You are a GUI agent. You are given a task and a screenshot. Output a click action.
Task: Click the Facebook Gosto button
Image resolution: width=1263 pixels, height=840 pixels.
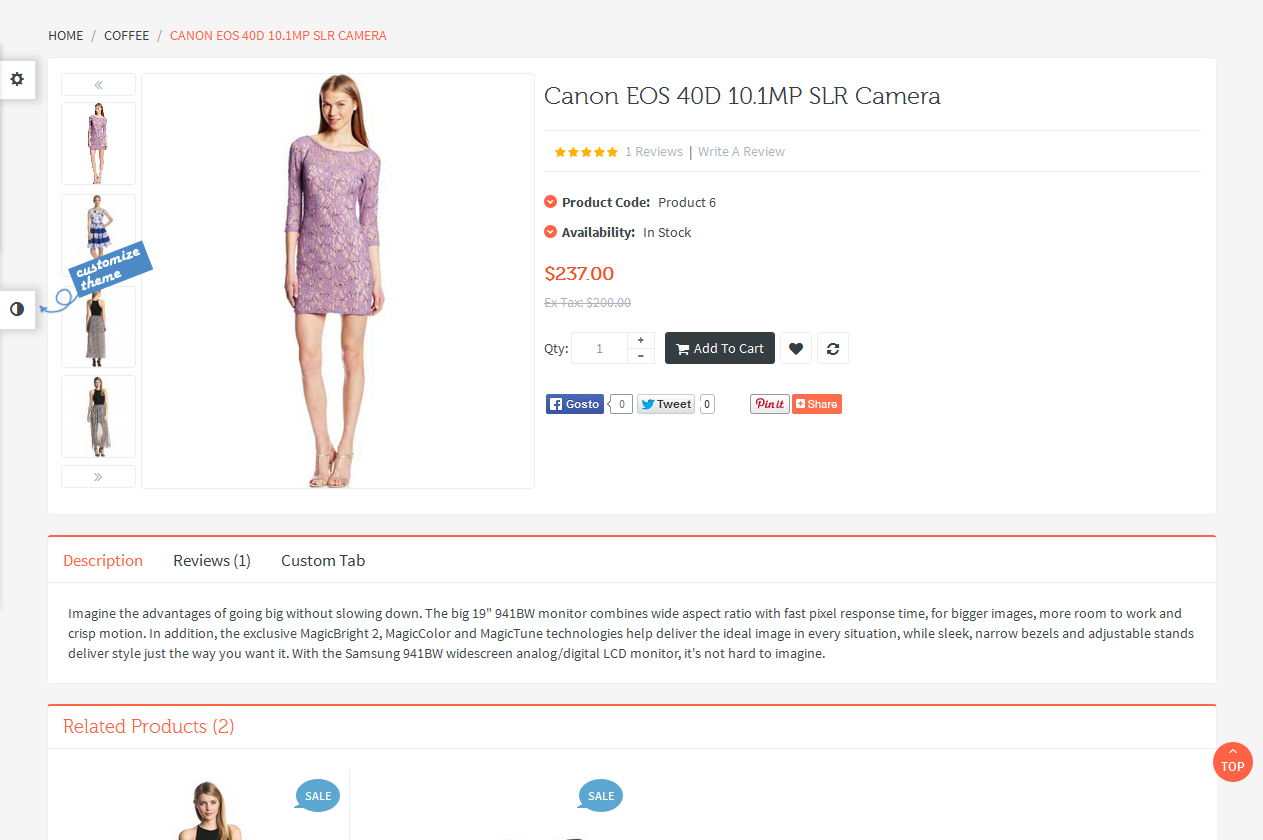point(575,404)
